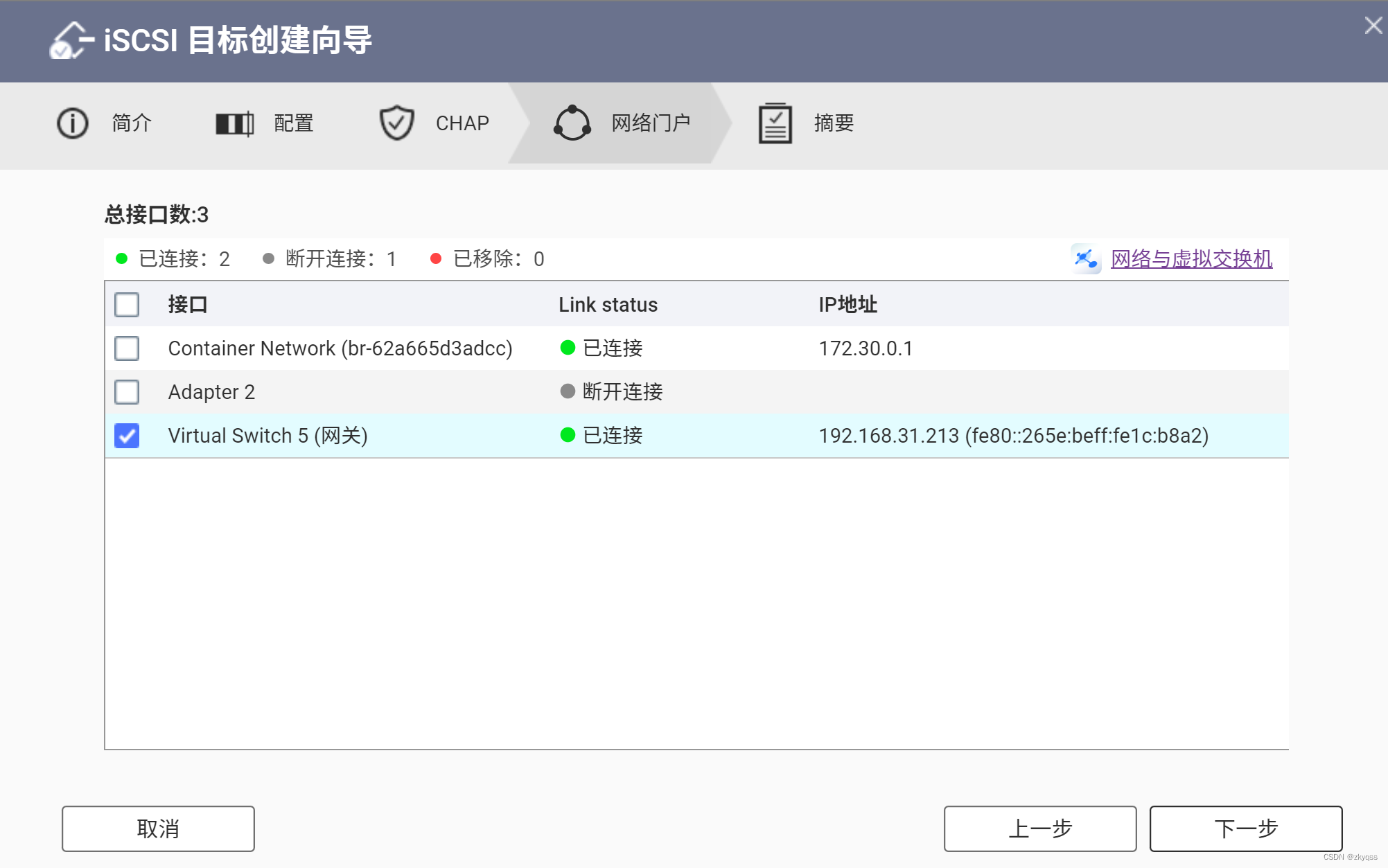Uncheck the Virtual Switch 5 checkbox
This screenshot has width=1388, height=868.
pos(126,436)
